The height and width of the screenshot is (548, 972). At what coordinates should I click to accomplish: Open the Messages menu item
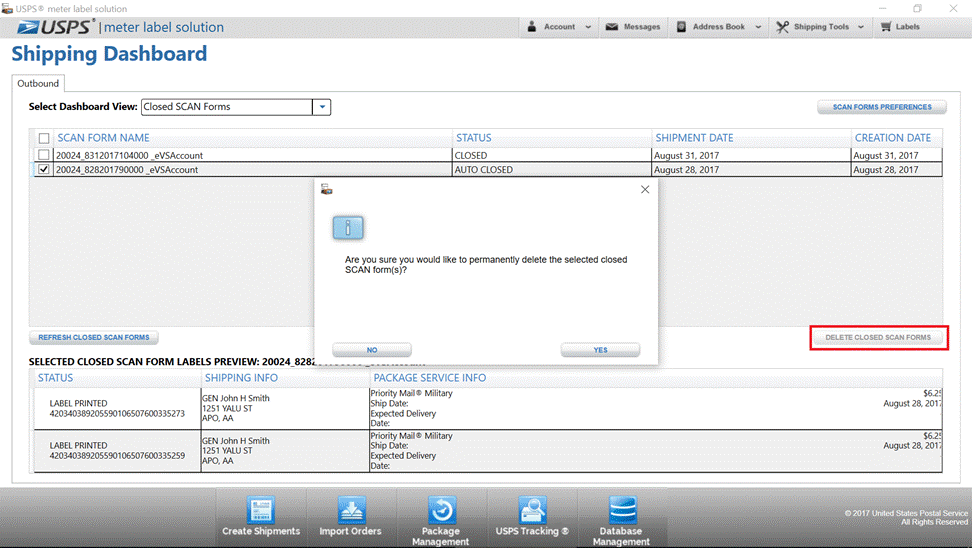[642, 27]
